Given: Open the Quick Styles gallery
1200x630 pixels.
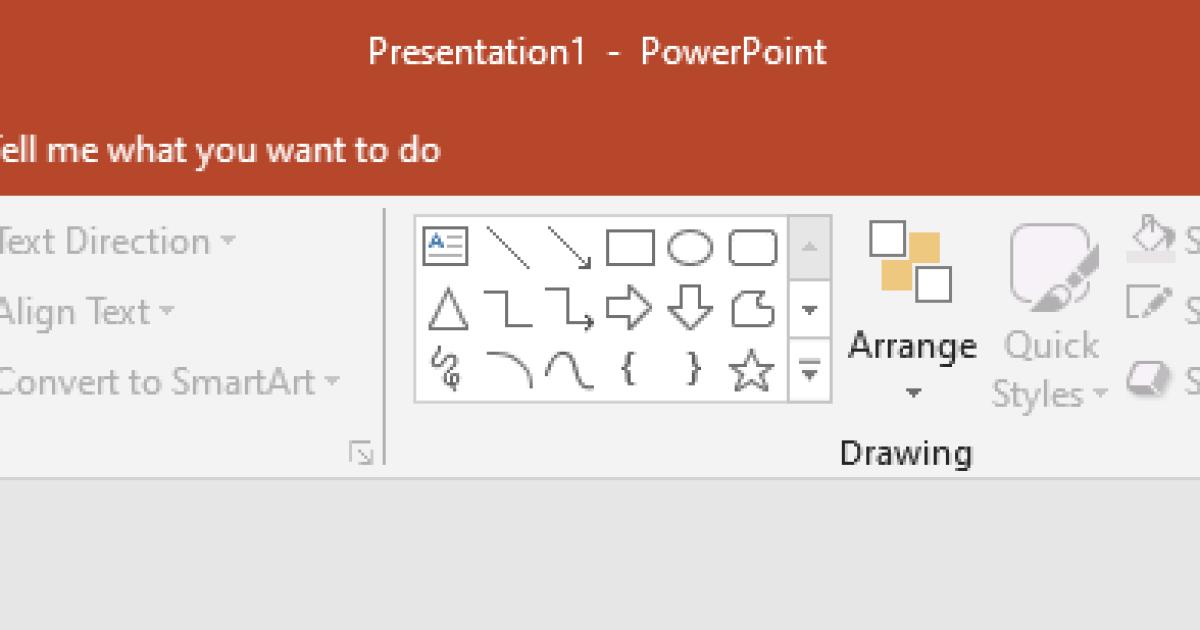Looking at the screenshot, I should coord(1049,320).
